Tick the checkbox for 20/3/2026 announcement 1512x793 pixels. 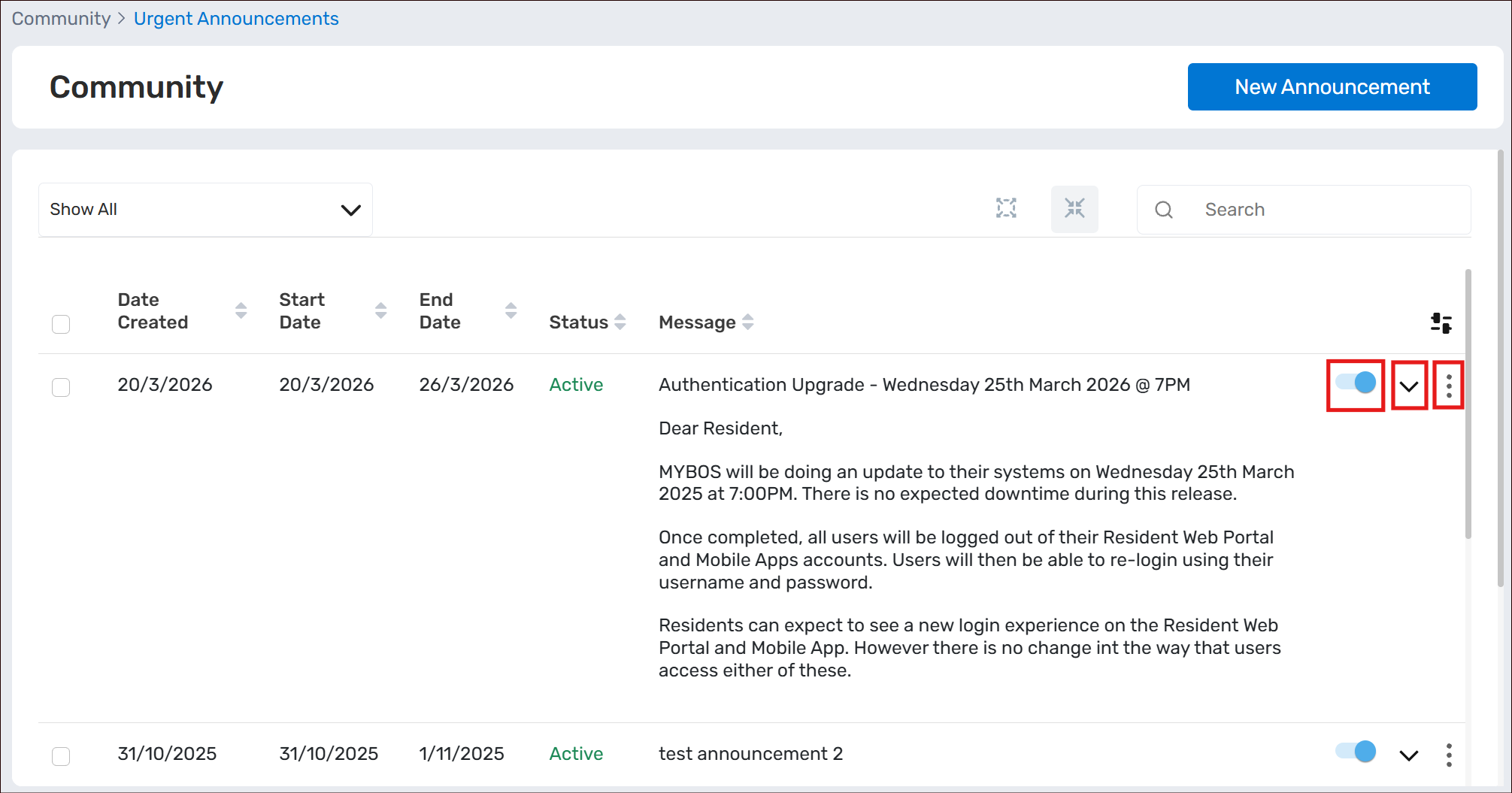[61, 387]
